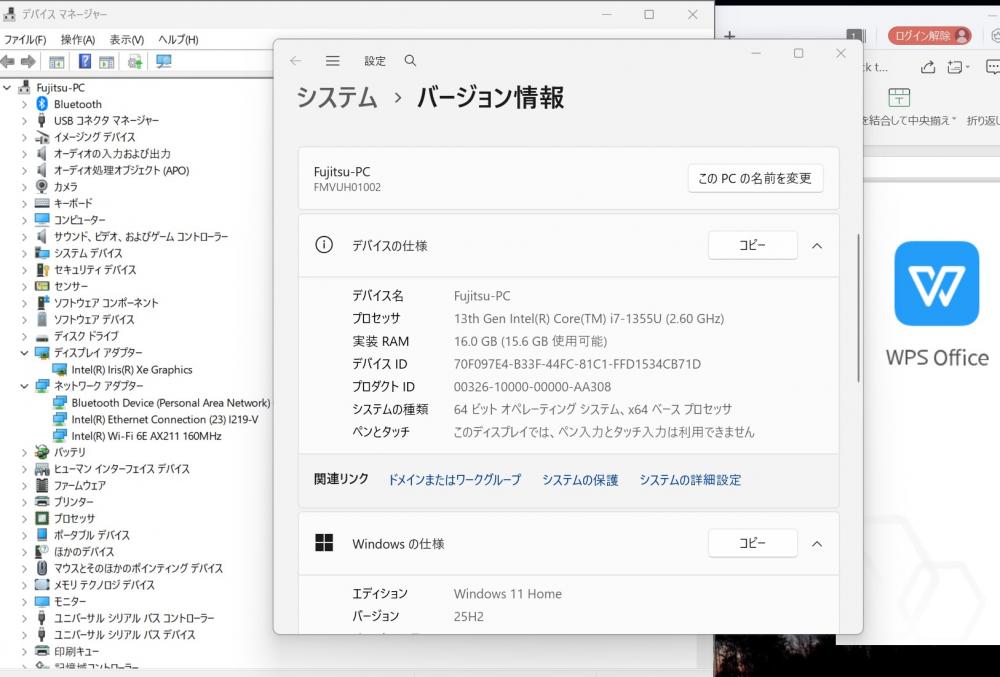Viewport: 1000px width, 677px height.
Task: Click the コピー button for device specifications
Action: (x=753, y=245)
